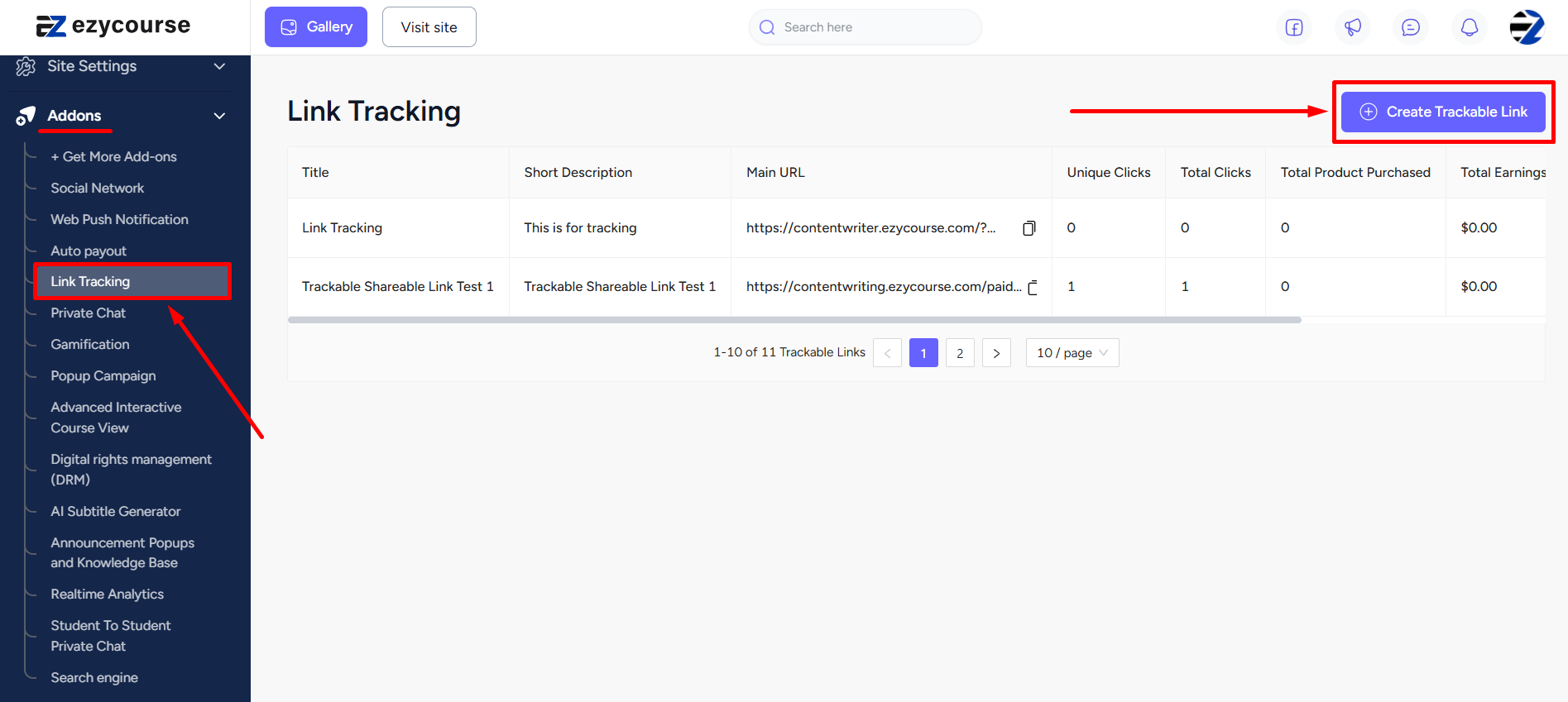Open Announcement Popups and Knowledge Base
This screenshot has height=702, width=1568.
(122, 553)
